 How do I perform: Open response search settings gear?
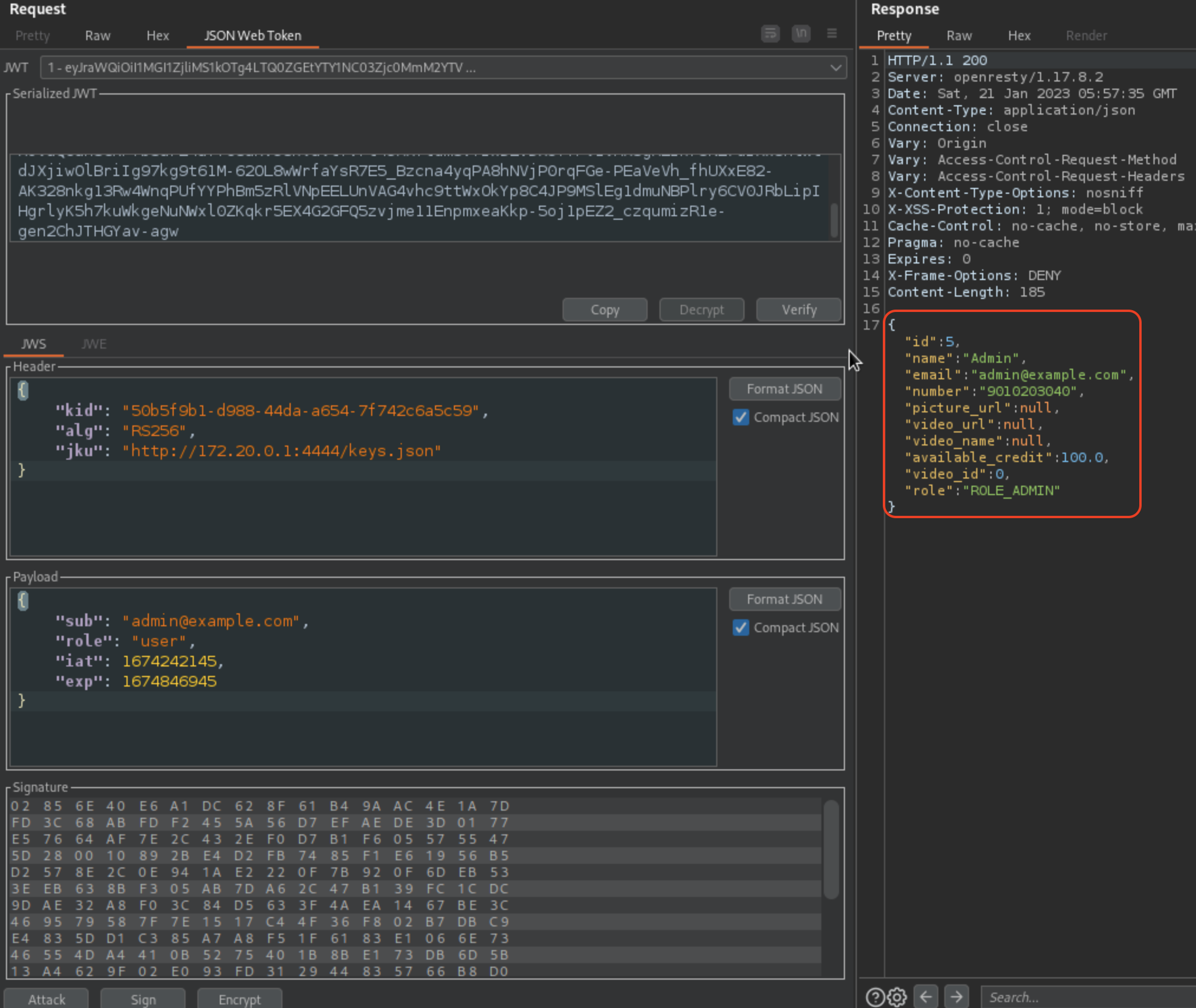point(897,997)
